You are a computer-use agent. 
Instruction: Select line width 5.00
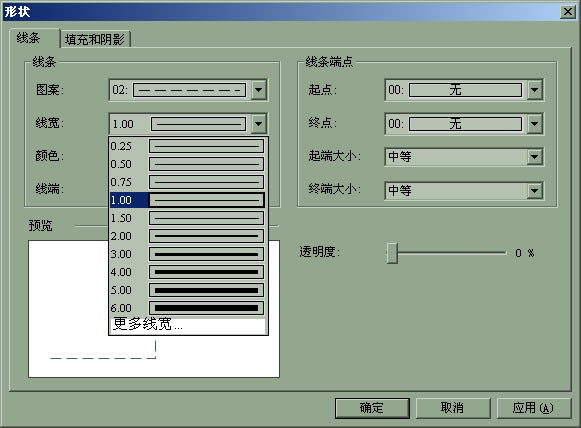pyautogui.click(x=187, y=290)
